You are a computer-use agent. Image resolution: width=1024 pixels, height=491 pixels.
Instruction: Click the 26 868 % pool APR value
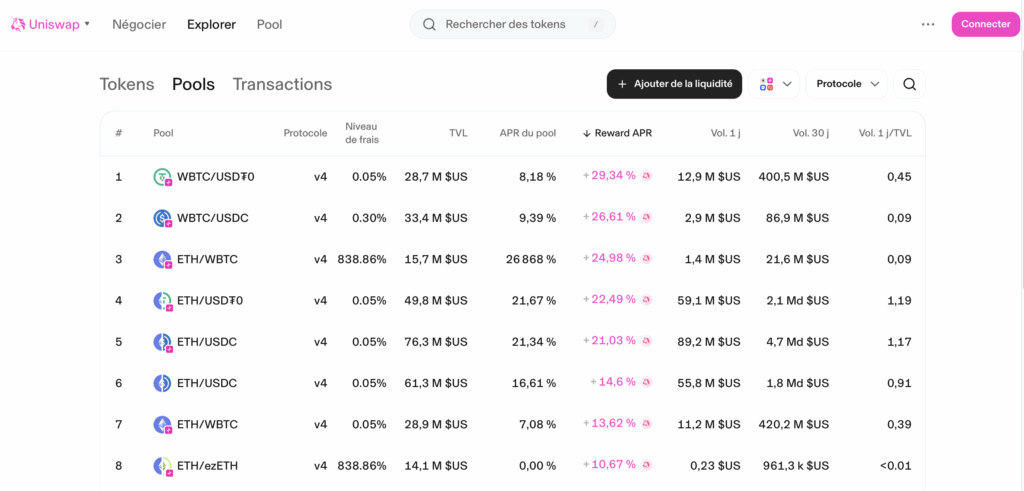(x=531, y=259)
